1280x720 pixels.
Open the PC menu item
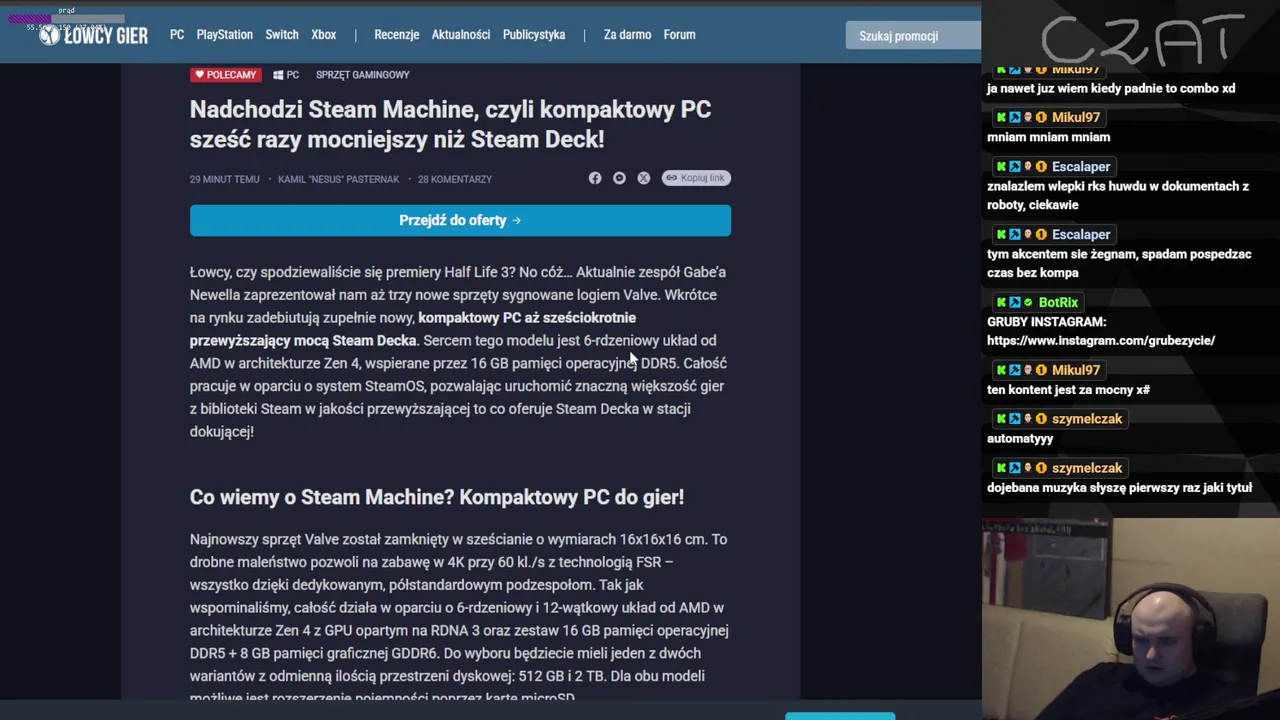(x=177, y=34)
